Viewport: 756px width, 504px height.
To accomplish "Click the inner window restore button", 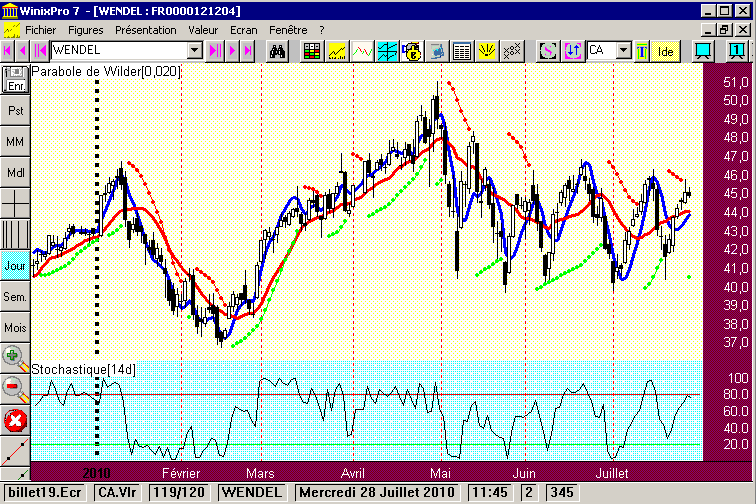I will click(x=724, y=30).
